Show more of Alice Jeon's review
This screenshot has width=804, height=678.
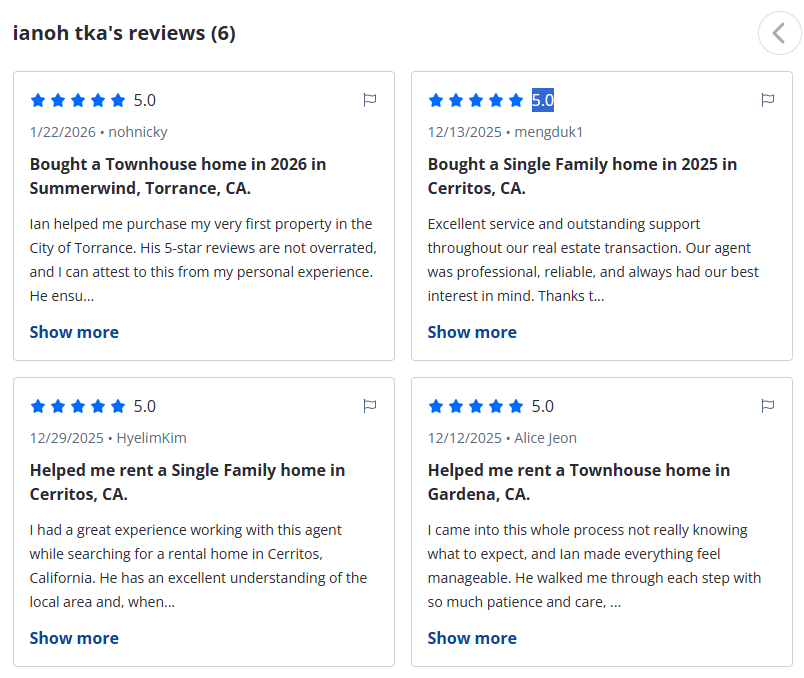coord(472,638)
